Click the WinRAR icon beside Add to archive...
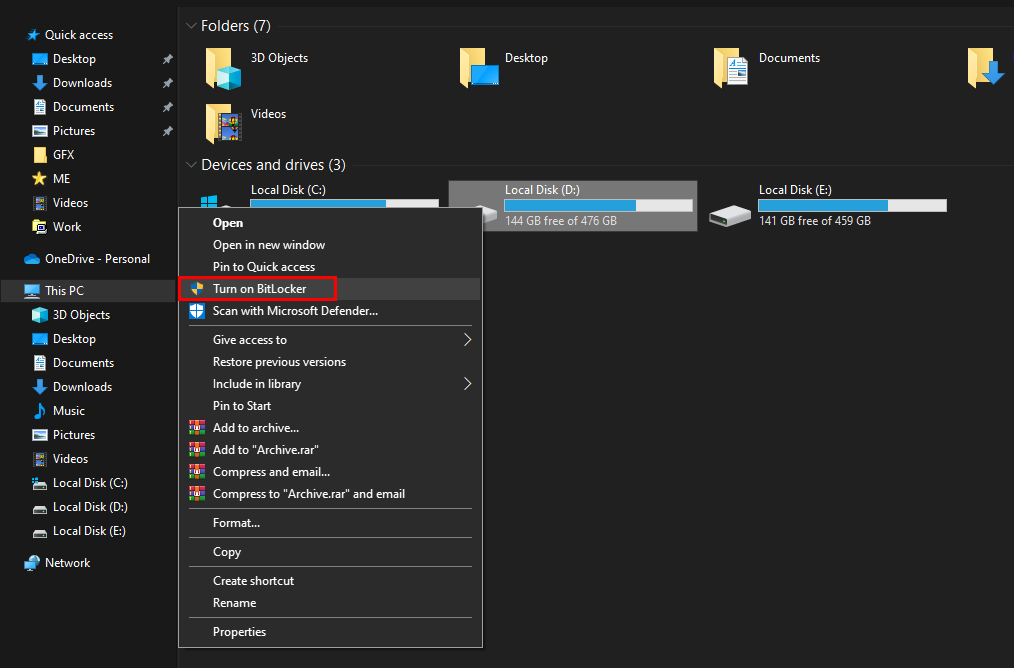This screenshot has width=1014, height=668. click(x=197, y=427)
